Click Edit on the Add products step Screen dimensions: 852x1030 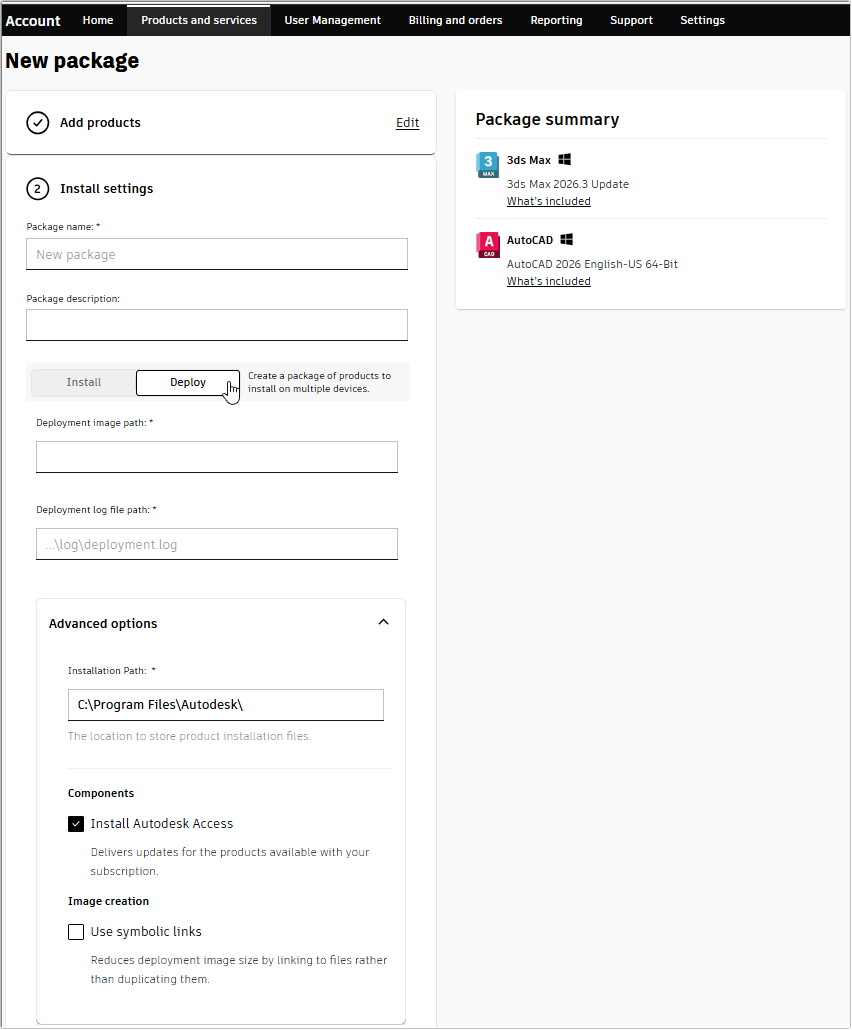pyautogui.click(x=407, y=122)
